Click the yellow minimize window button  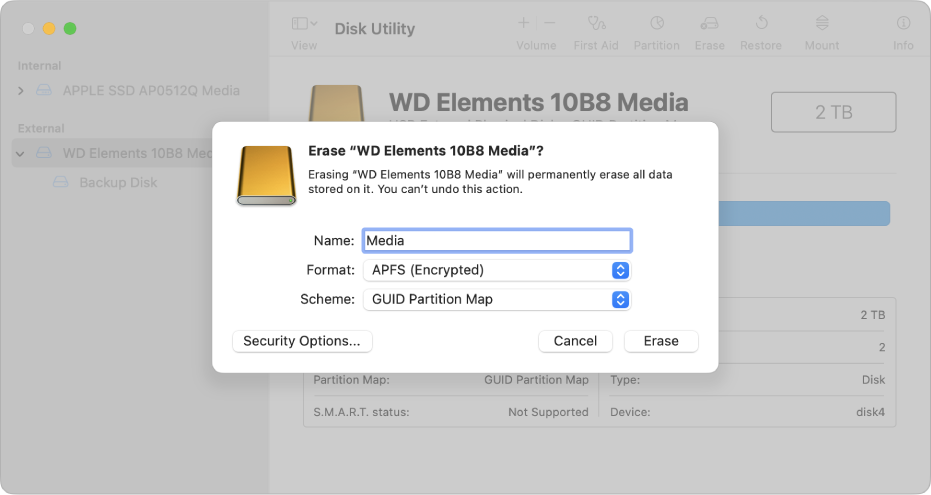tap(49, 28)
